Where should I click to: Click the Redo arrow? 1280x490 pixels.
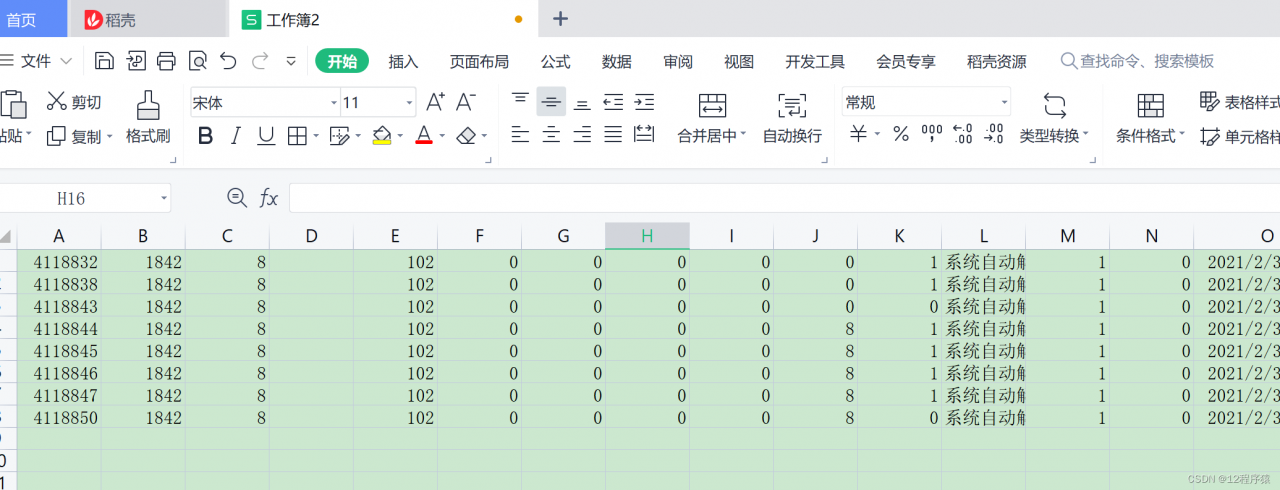[x=260, y=61]
